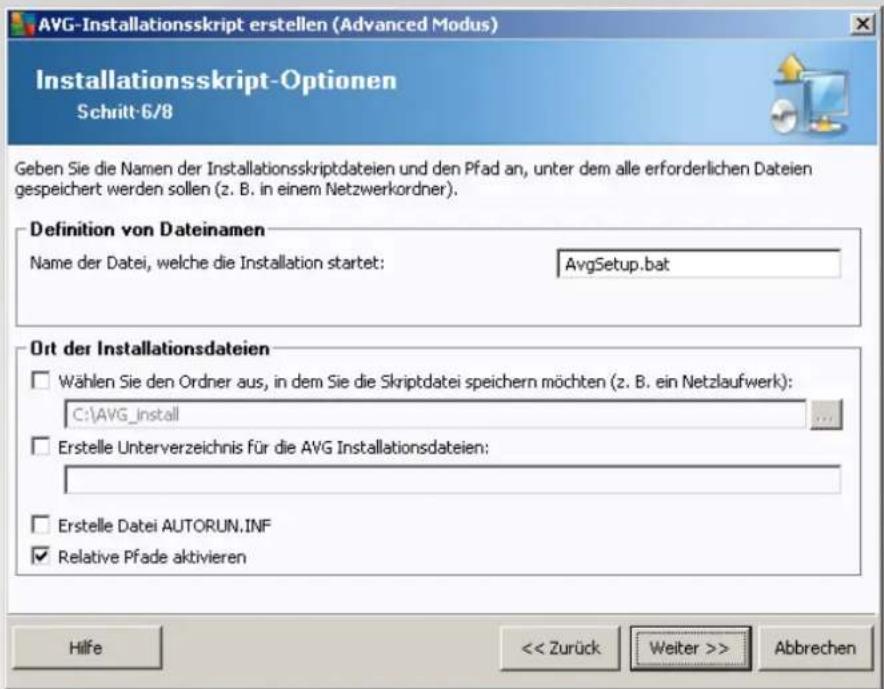884x689 pixels.
Task: Open the Hilfe button
Action: pos(86,647)
